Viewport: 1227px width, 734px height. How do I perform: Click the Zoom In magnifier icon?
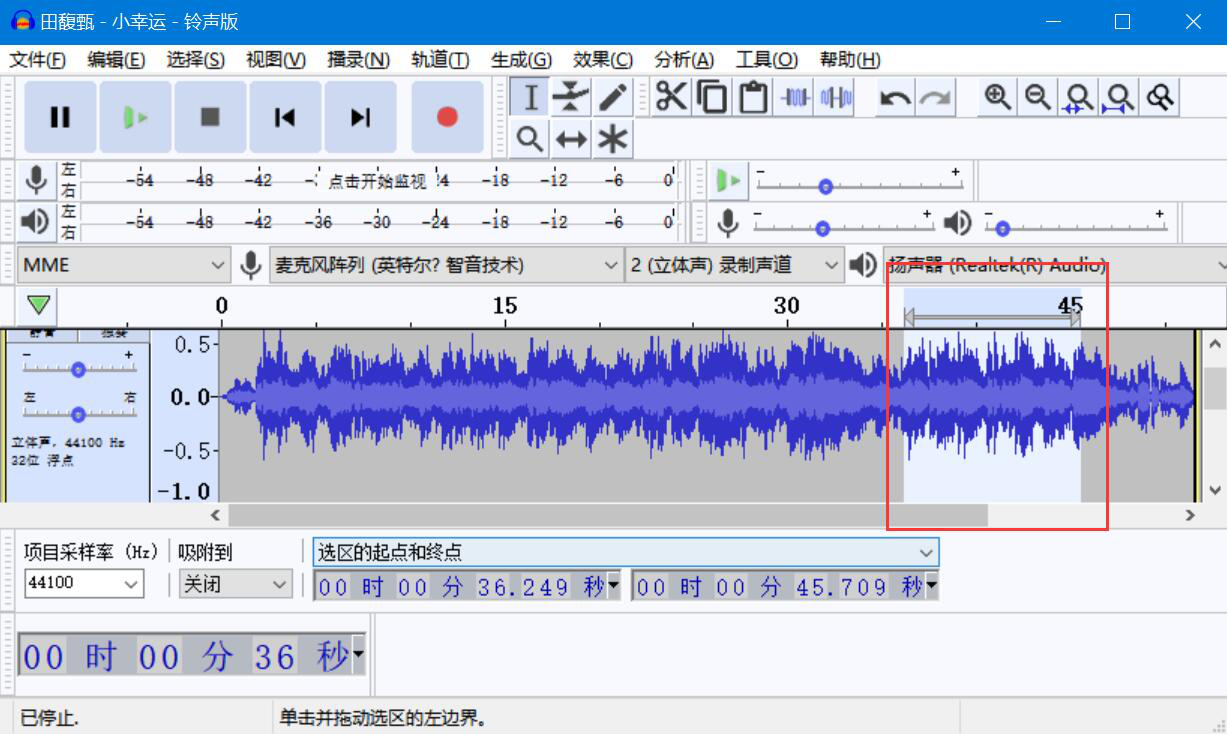(x=997, y=97)
